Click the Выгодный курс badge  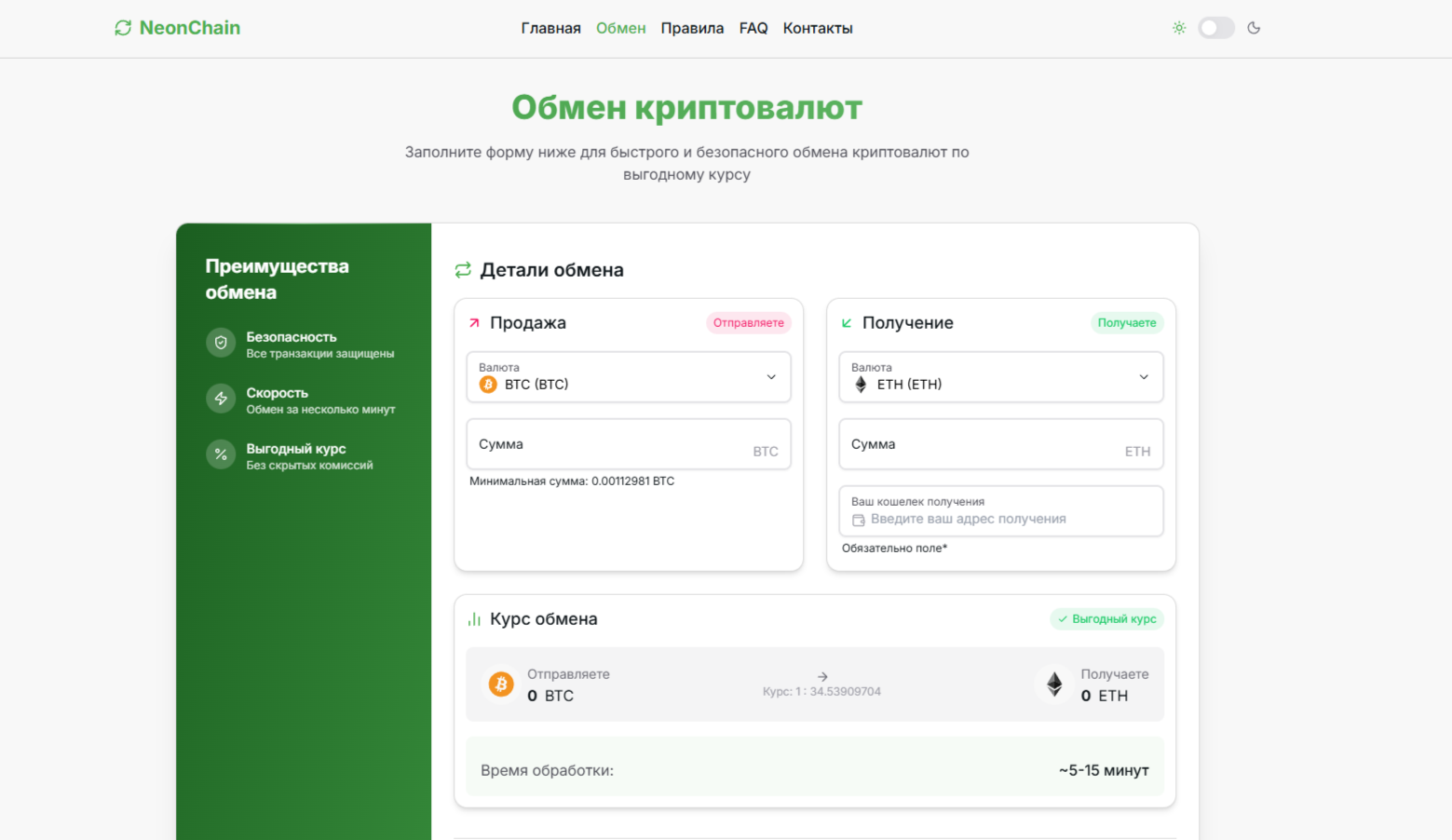point(1106,618)
